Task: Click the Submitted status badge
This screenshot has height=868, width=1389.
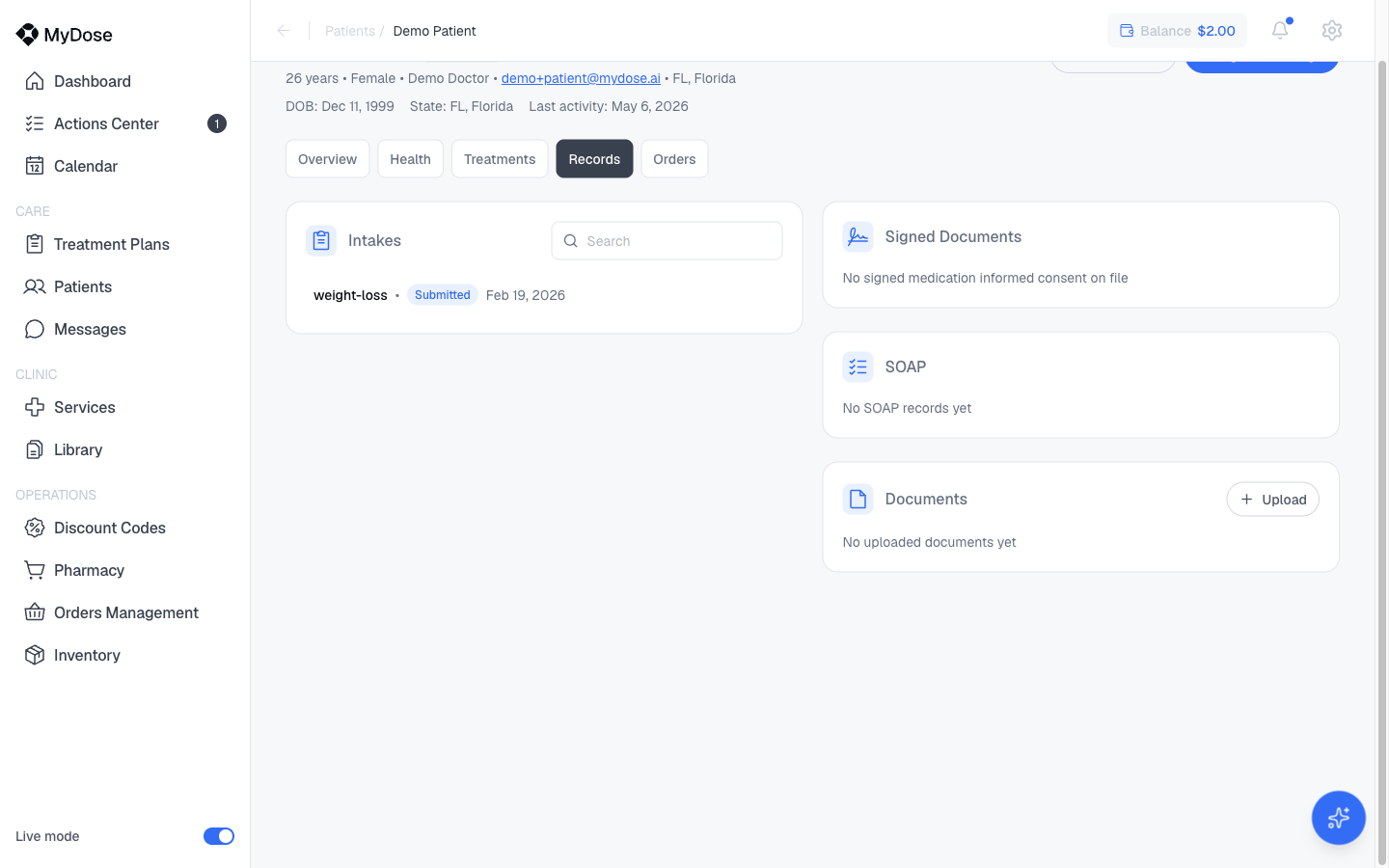Action: tap(443, 295)
